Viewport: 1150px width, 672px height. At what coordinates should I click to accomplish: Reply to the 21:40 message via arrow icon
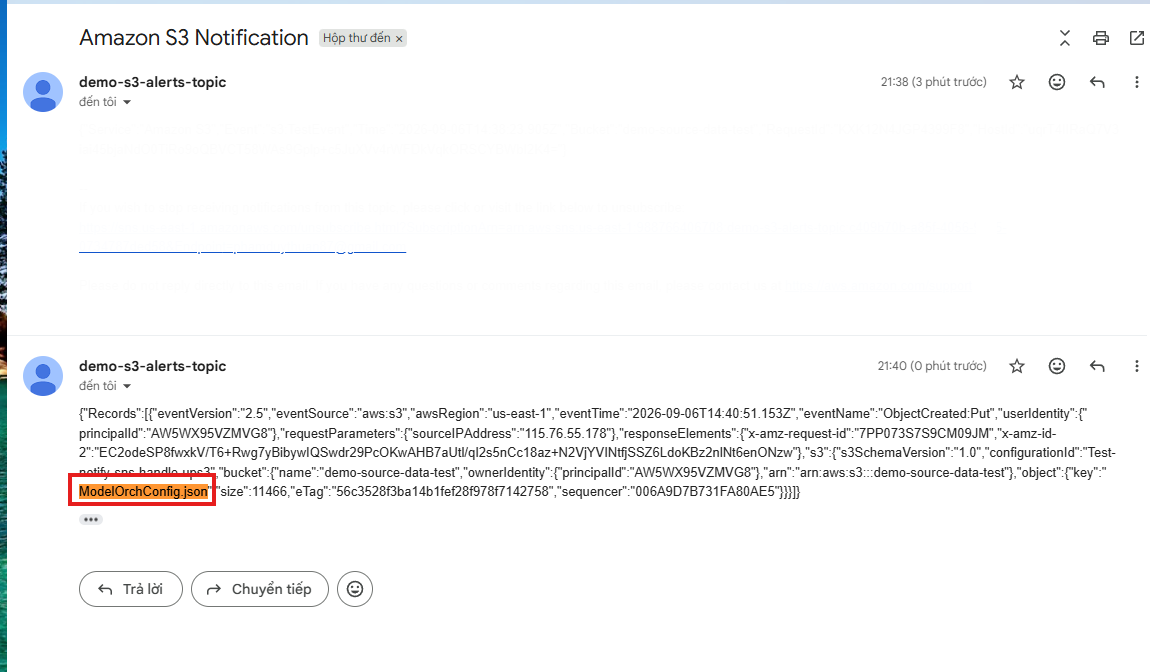(1097, 366)
